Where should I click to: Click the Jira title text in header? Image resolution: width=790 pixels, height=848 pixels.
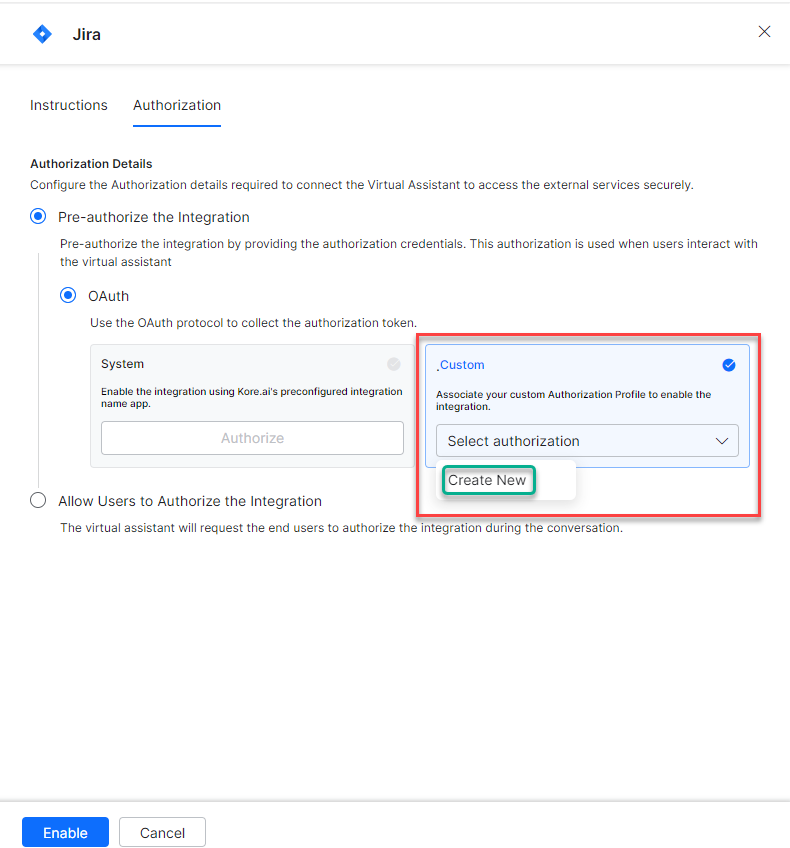[86, 34]
